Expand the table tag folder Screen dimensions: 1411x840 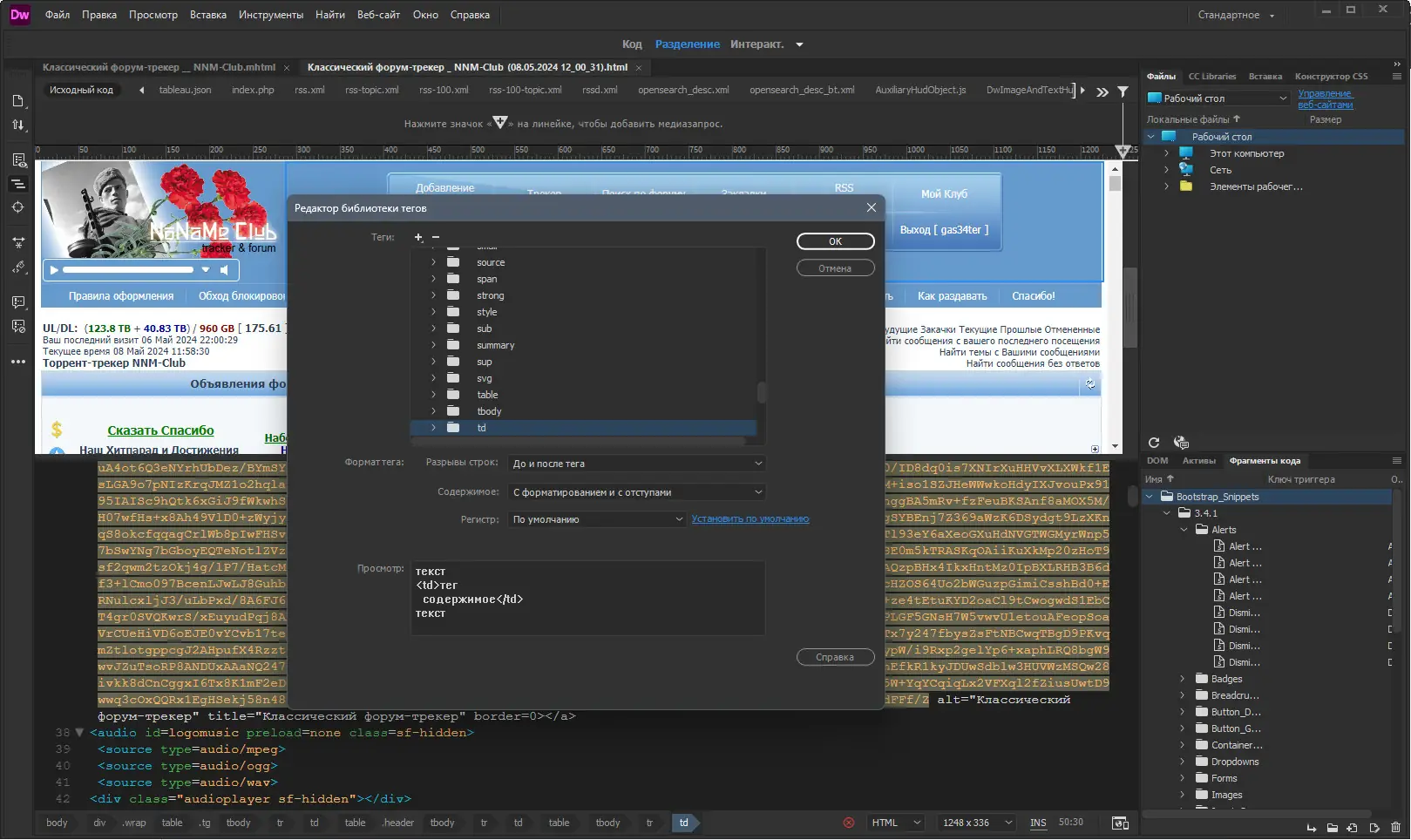point(433,395)
